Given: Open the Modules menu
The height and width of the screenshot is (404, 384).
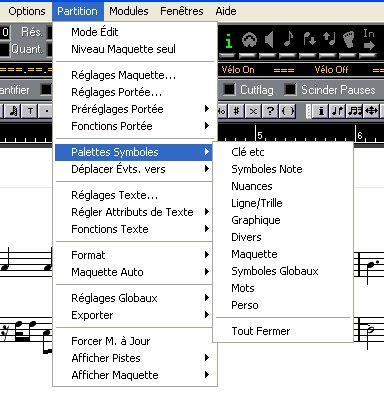Looking at the screenshot, I should click(129, 11).
